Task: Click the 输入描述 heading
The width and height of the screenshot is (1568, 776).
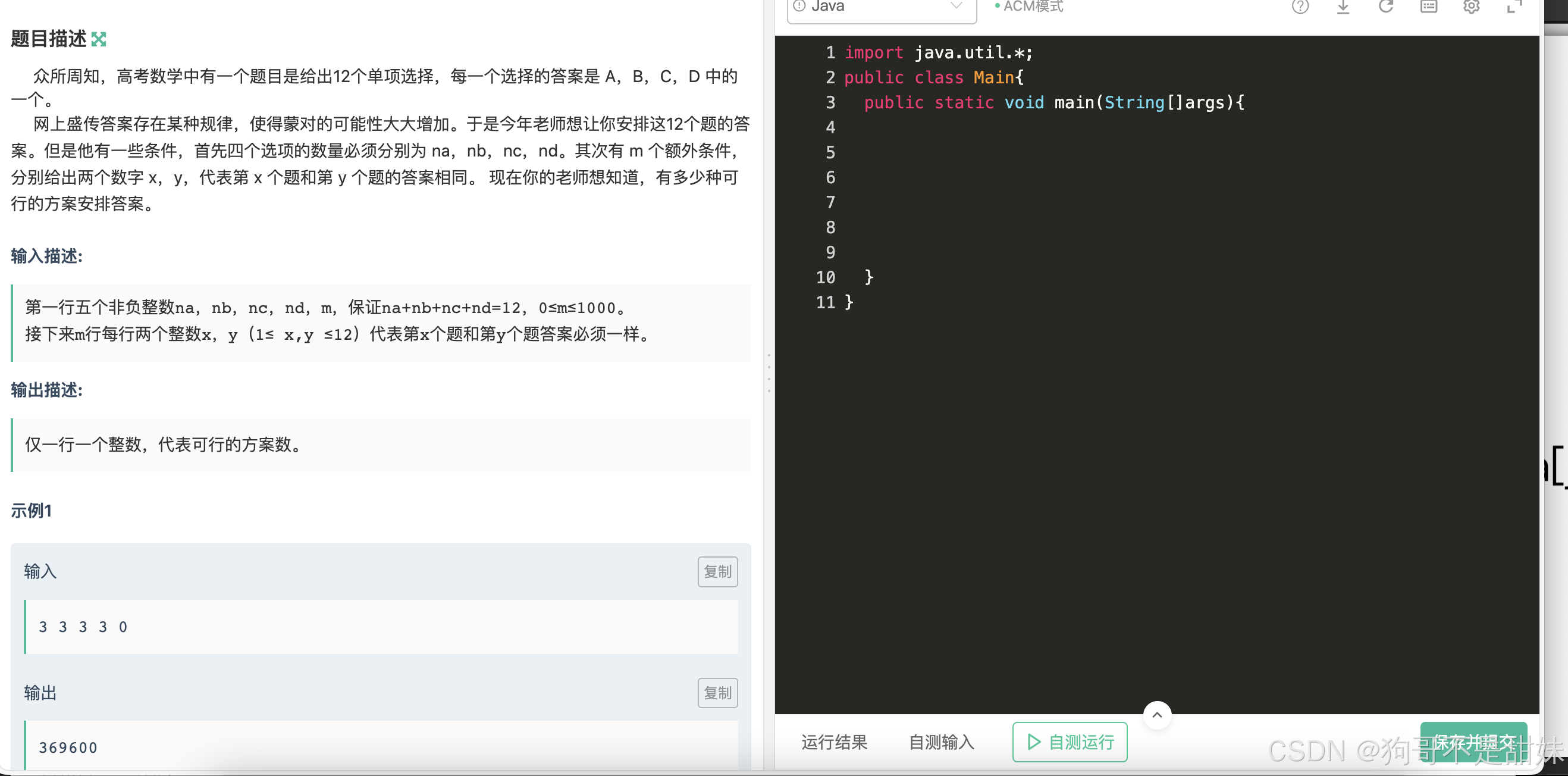Action: tap(46, 256)
